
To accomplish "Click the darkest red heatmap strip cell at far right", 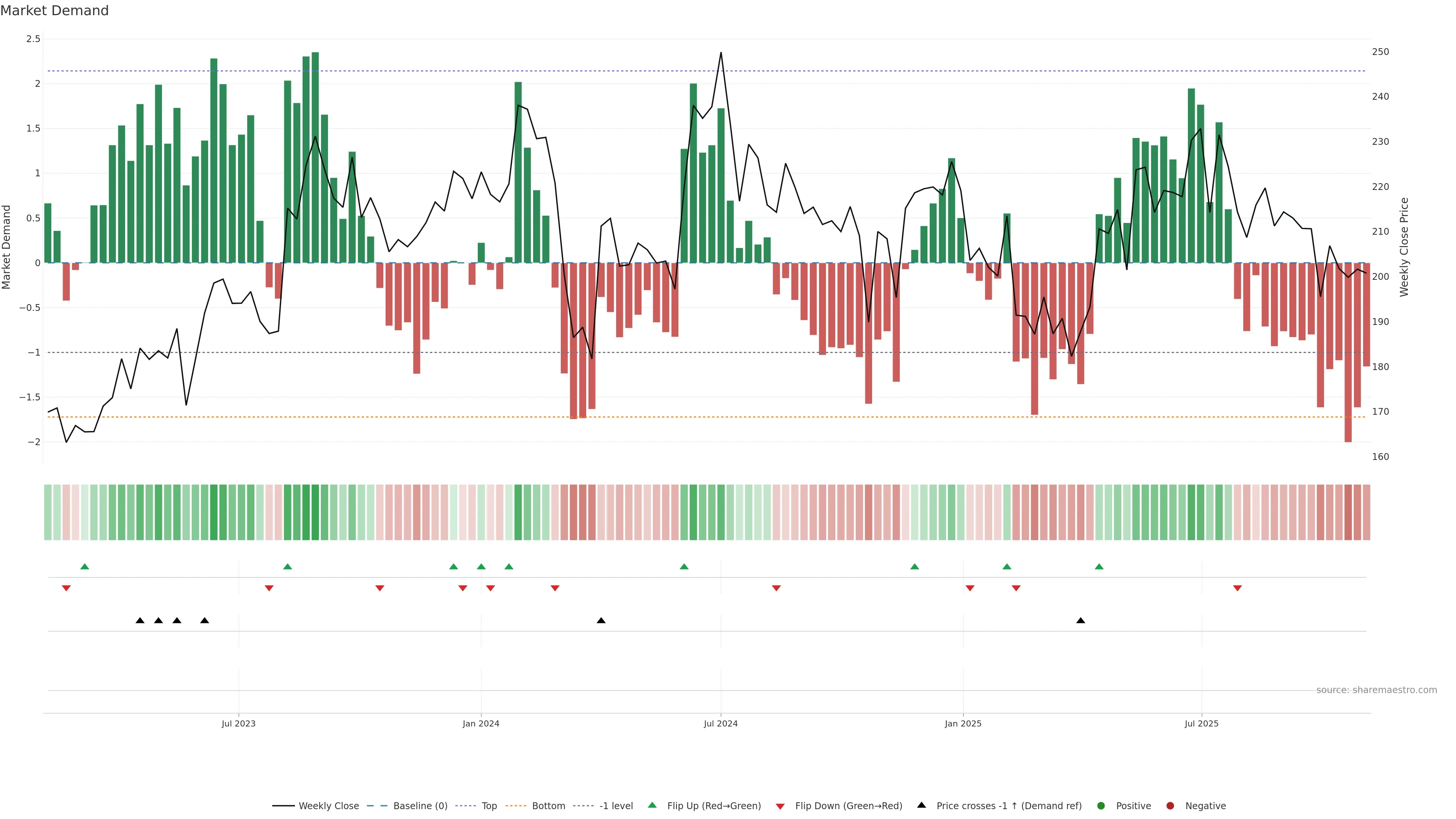I will coord(1348,512).
